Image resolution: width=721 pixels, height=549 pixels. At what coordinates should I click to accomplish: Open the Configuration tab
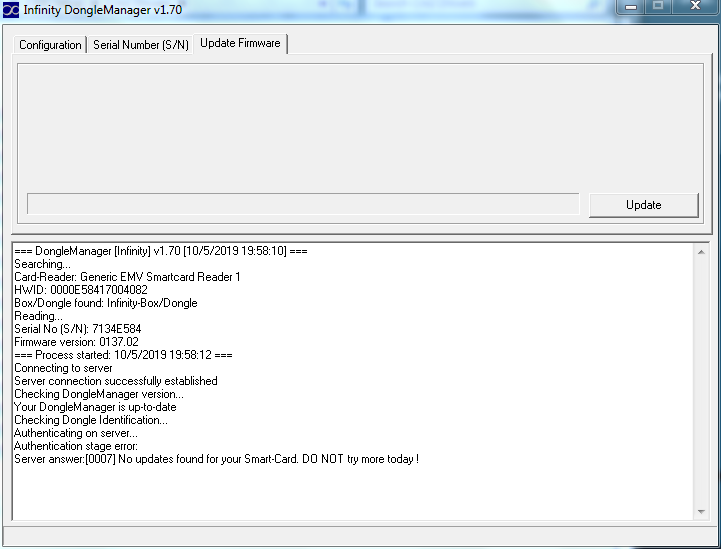pyautogui.click(x=50, y=45)
